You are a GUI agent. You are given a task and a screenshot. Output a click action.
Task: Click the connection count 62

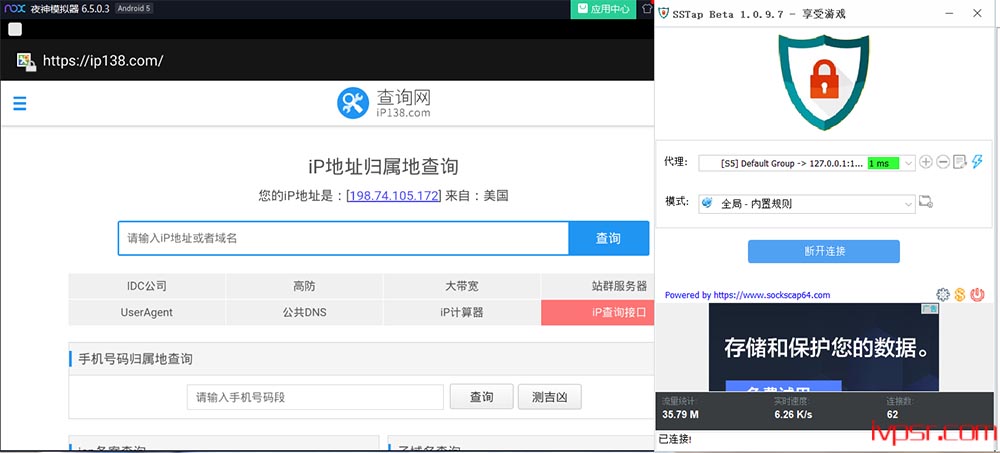tap(892, 415)
